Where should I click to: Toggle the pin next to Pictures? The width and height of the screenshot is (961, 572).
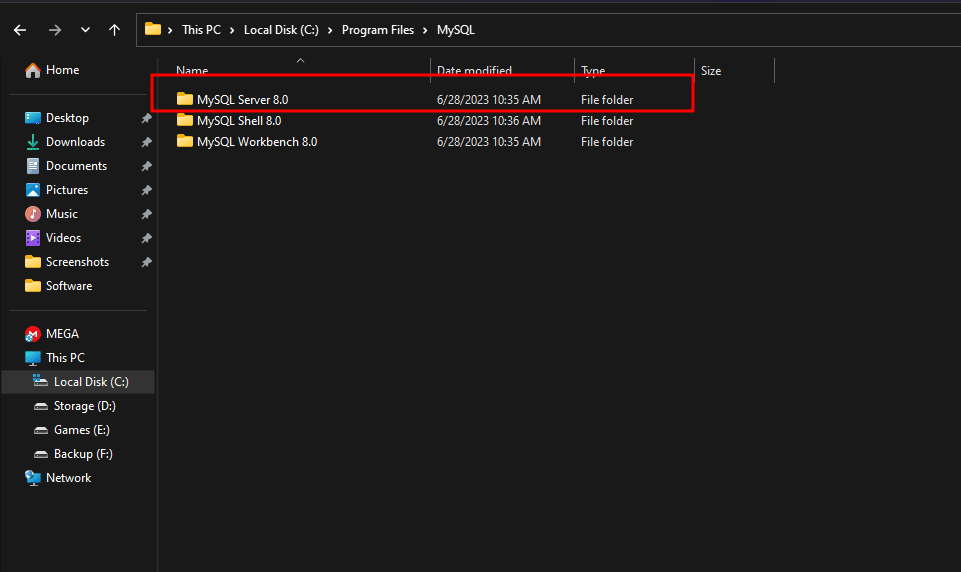146,190
